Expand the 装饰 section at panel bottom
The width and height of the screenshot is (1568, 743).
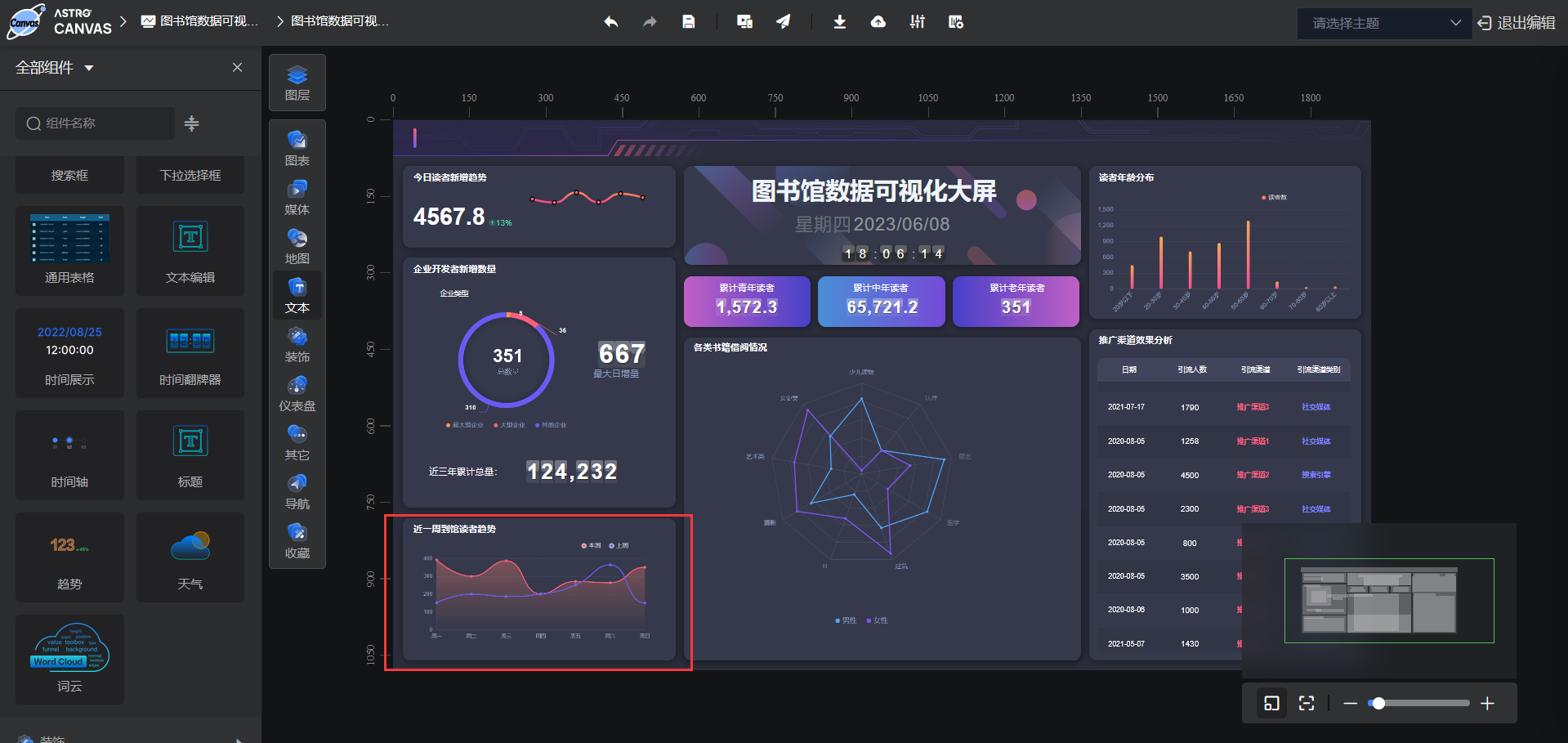[131, 738]
